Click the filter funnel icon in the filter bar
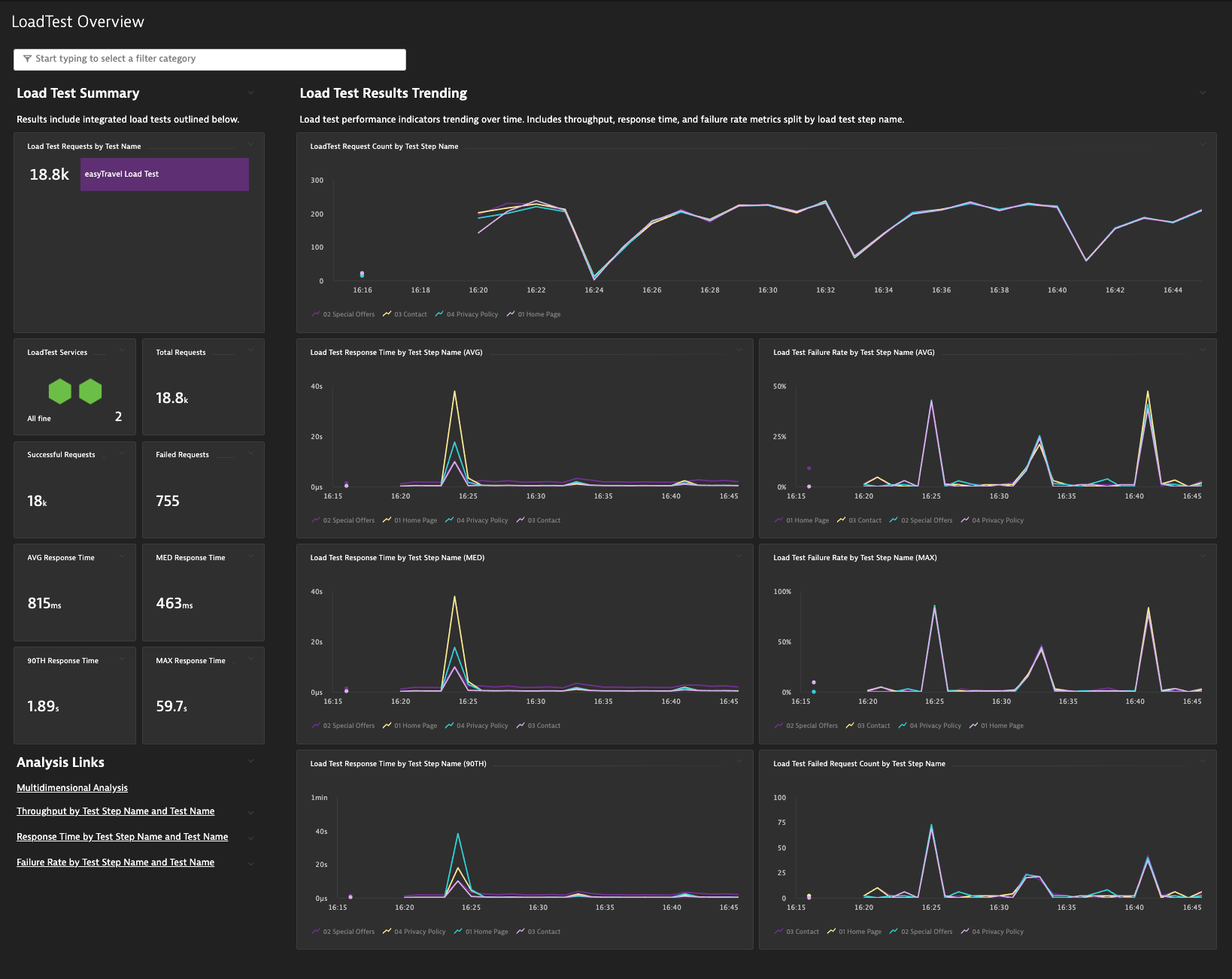 (x=27, y=59)
